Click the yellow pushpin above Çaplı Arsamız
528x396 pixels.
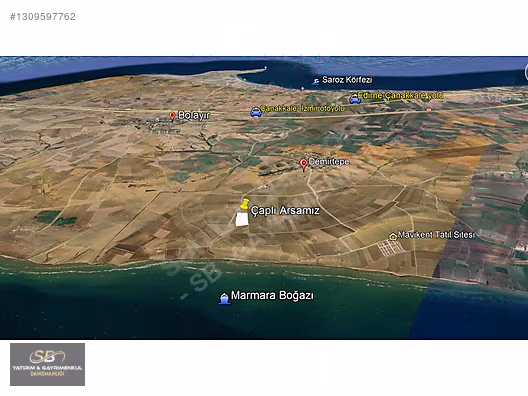coord(244,204)
